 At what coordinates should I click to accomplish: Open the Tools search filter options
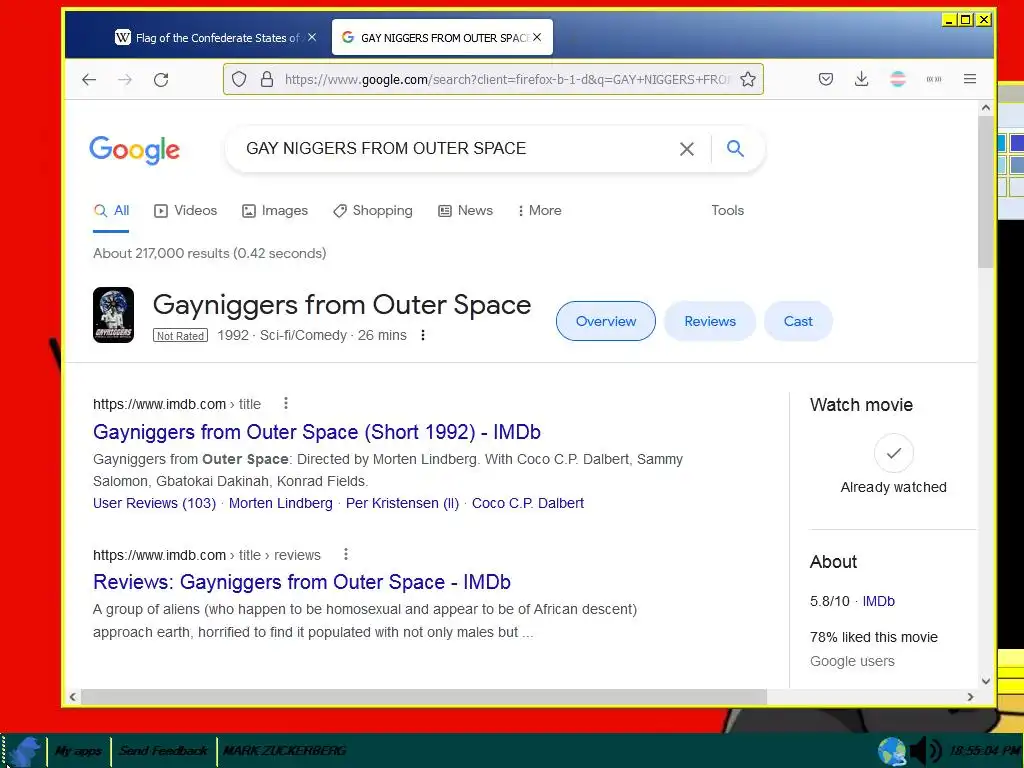tap(728, 210)
